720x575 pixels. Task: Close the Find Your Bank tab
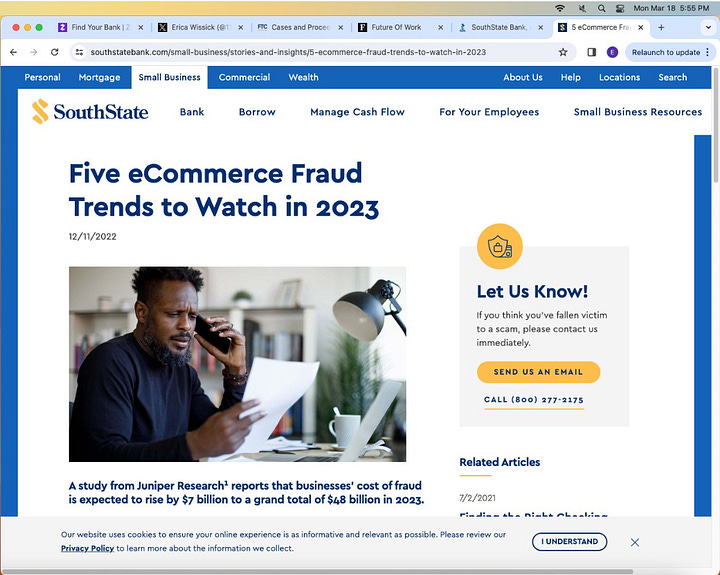pos(141,28)
